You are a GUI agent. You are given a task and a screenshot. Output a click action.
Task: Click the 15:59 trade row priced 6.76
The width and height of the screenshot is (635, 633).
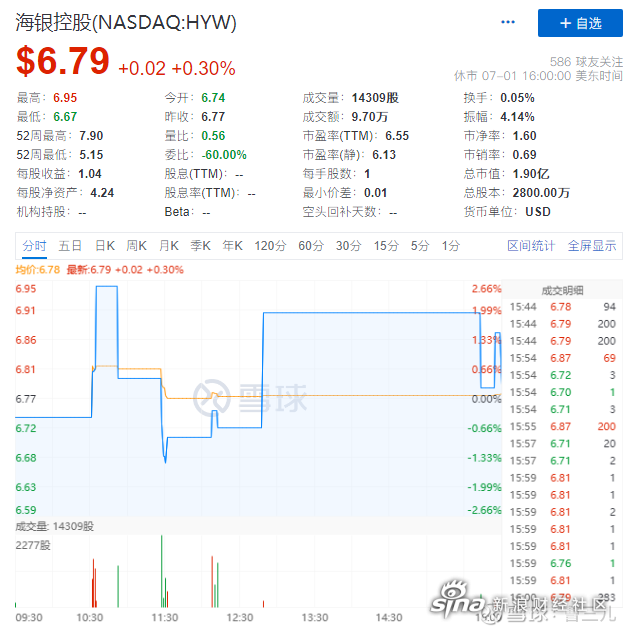(x=563, y=563)
